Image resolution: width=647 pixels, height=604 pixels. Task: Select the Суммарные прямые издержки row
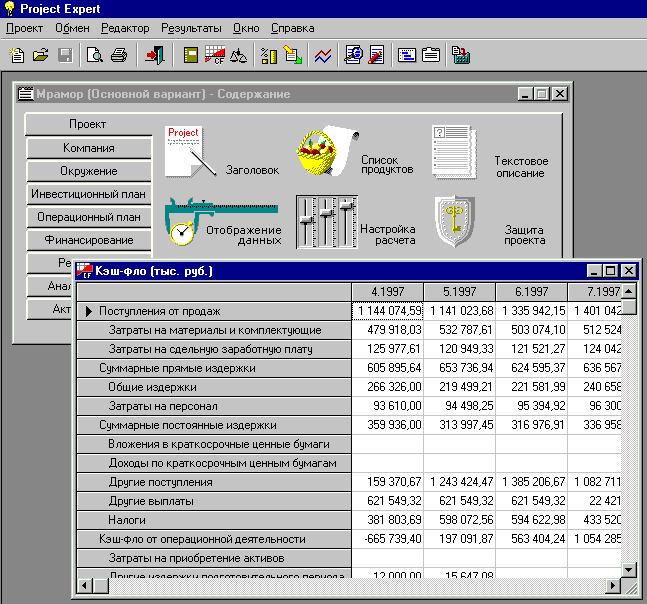pos(214,368)
